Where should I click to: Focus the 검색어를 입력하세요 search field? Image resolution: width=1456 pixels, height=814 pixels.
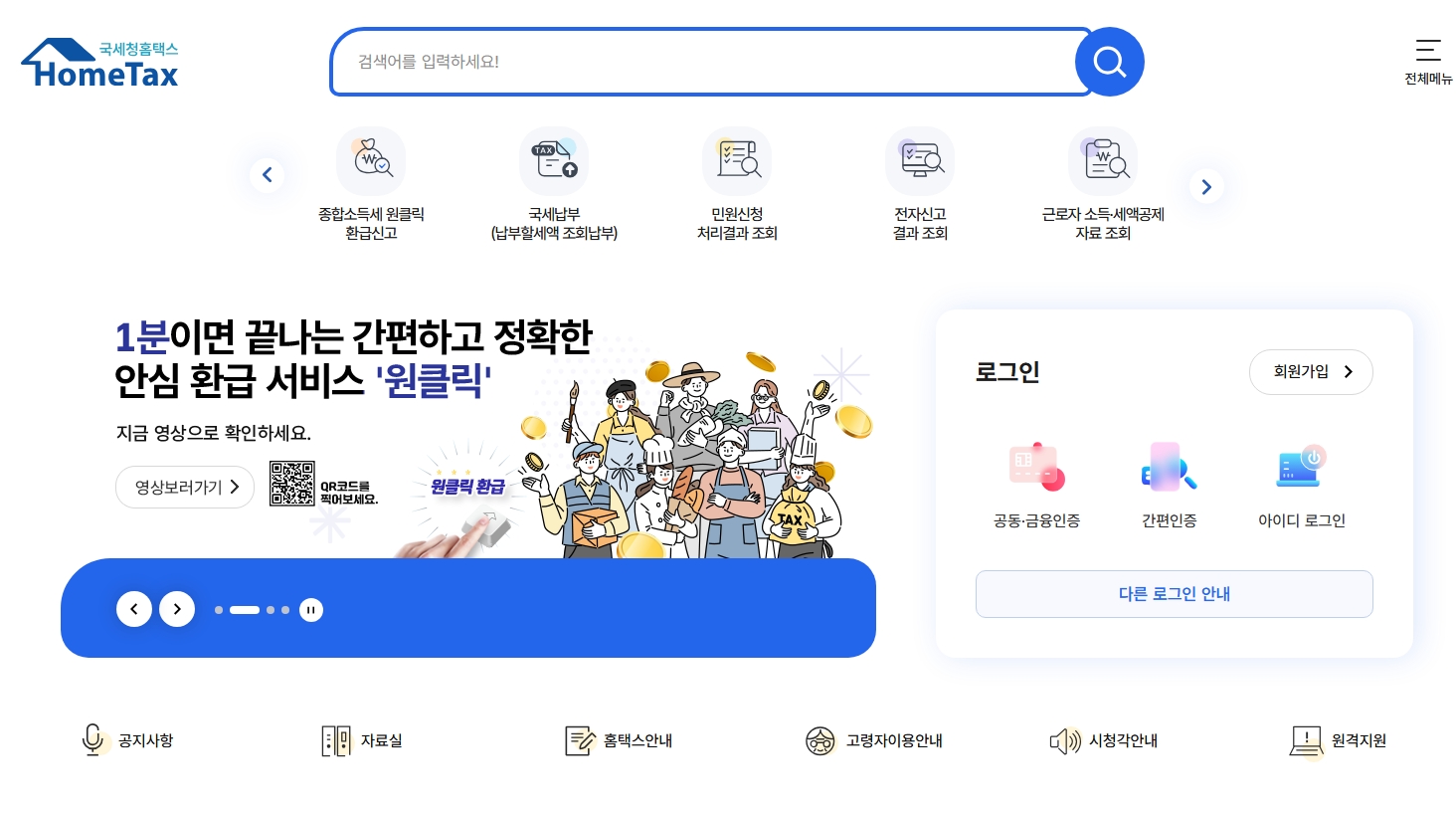tap(710, 62)
